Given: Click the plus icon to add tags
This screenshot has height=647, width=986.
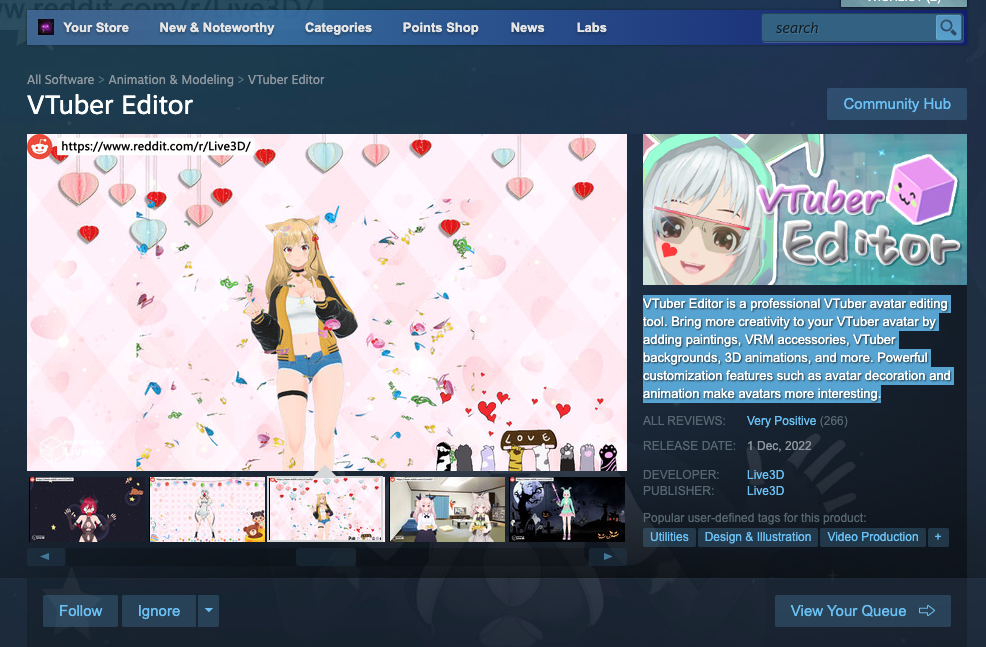Looking at the screenshot, I should [x=937, y=537].
